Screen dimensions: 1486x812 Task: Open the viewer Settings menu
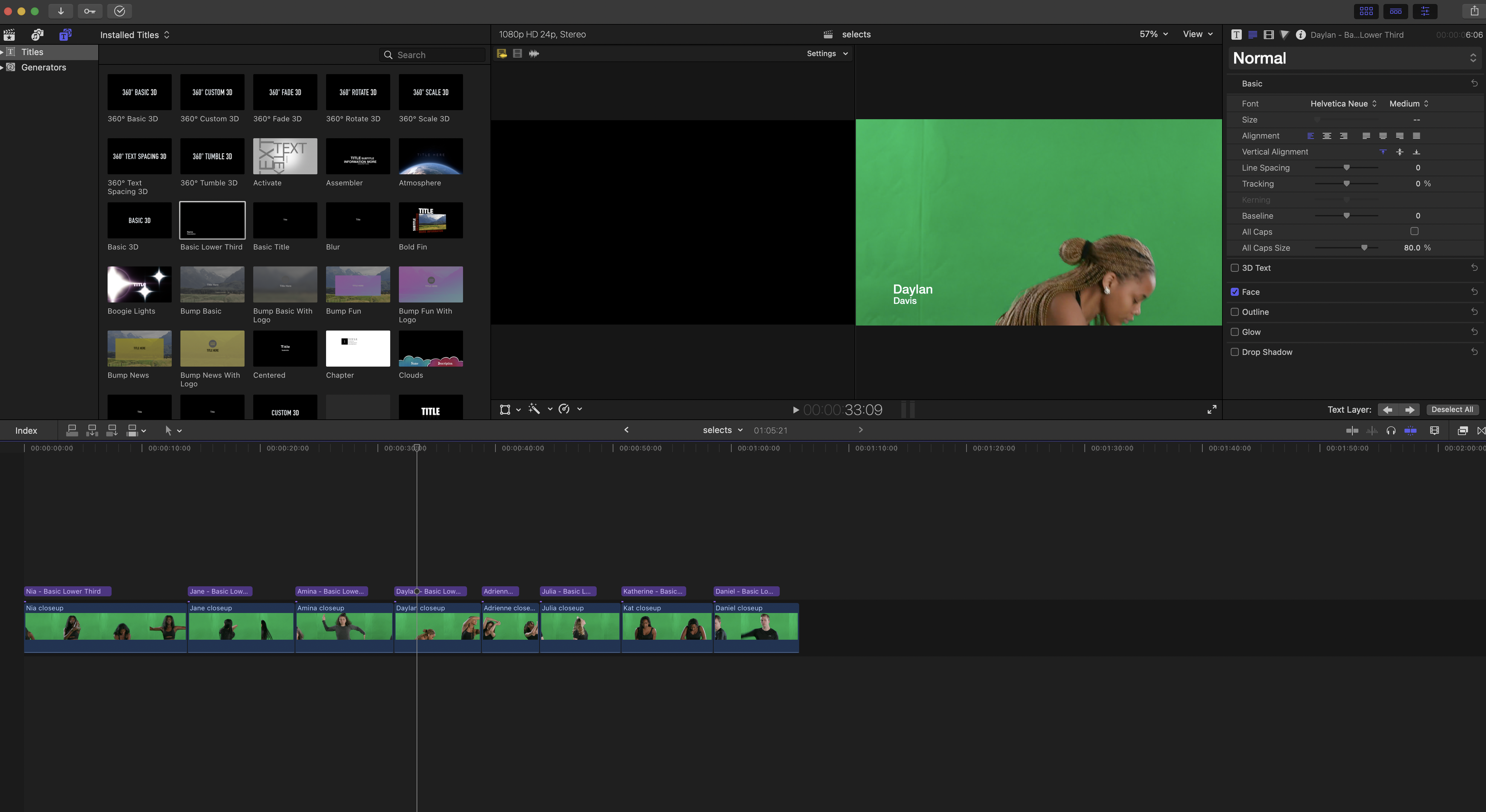point(827,54)
